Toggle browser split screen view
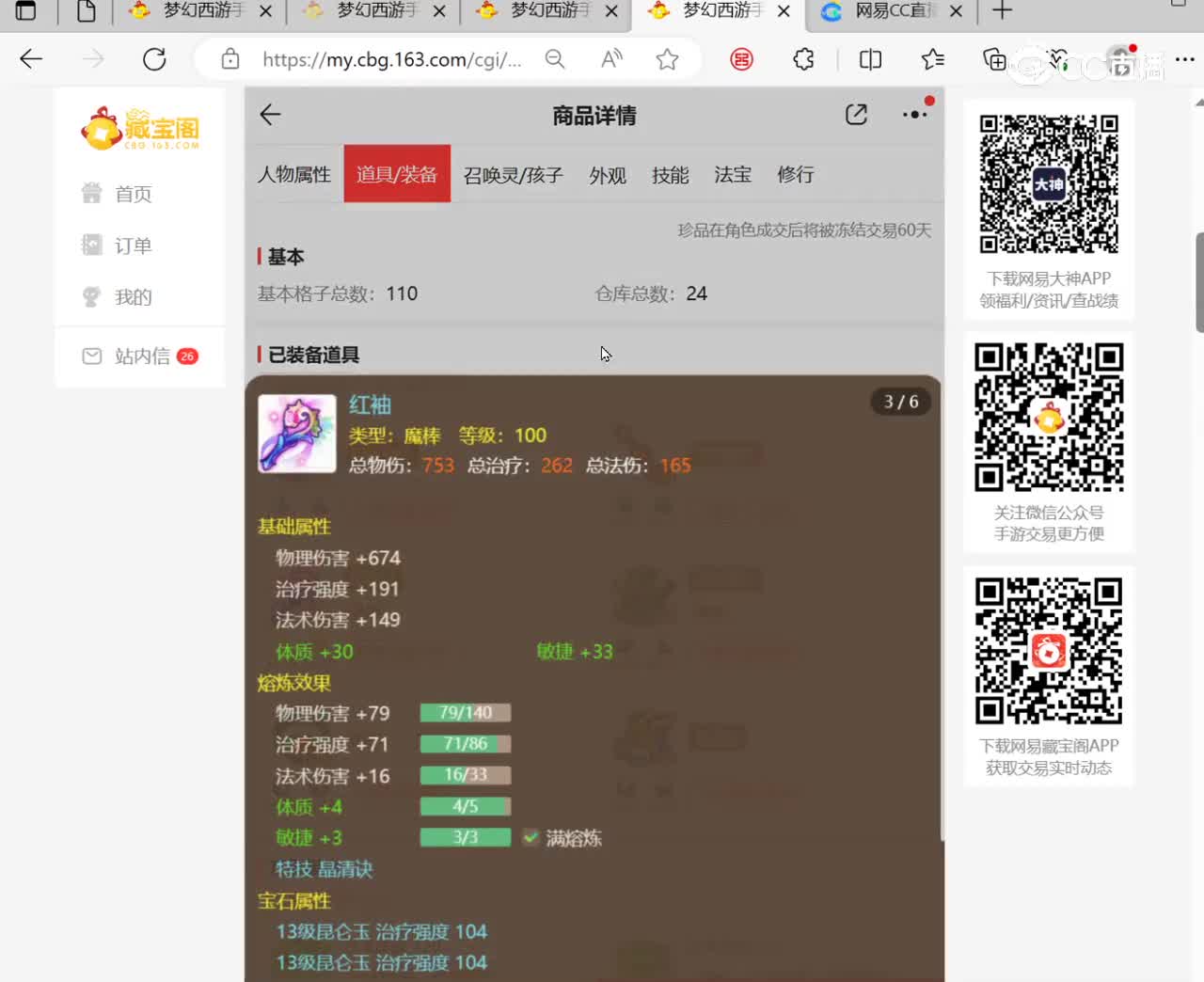Image resolution: width=1204 pixels, height=982 pixels. 870,59
